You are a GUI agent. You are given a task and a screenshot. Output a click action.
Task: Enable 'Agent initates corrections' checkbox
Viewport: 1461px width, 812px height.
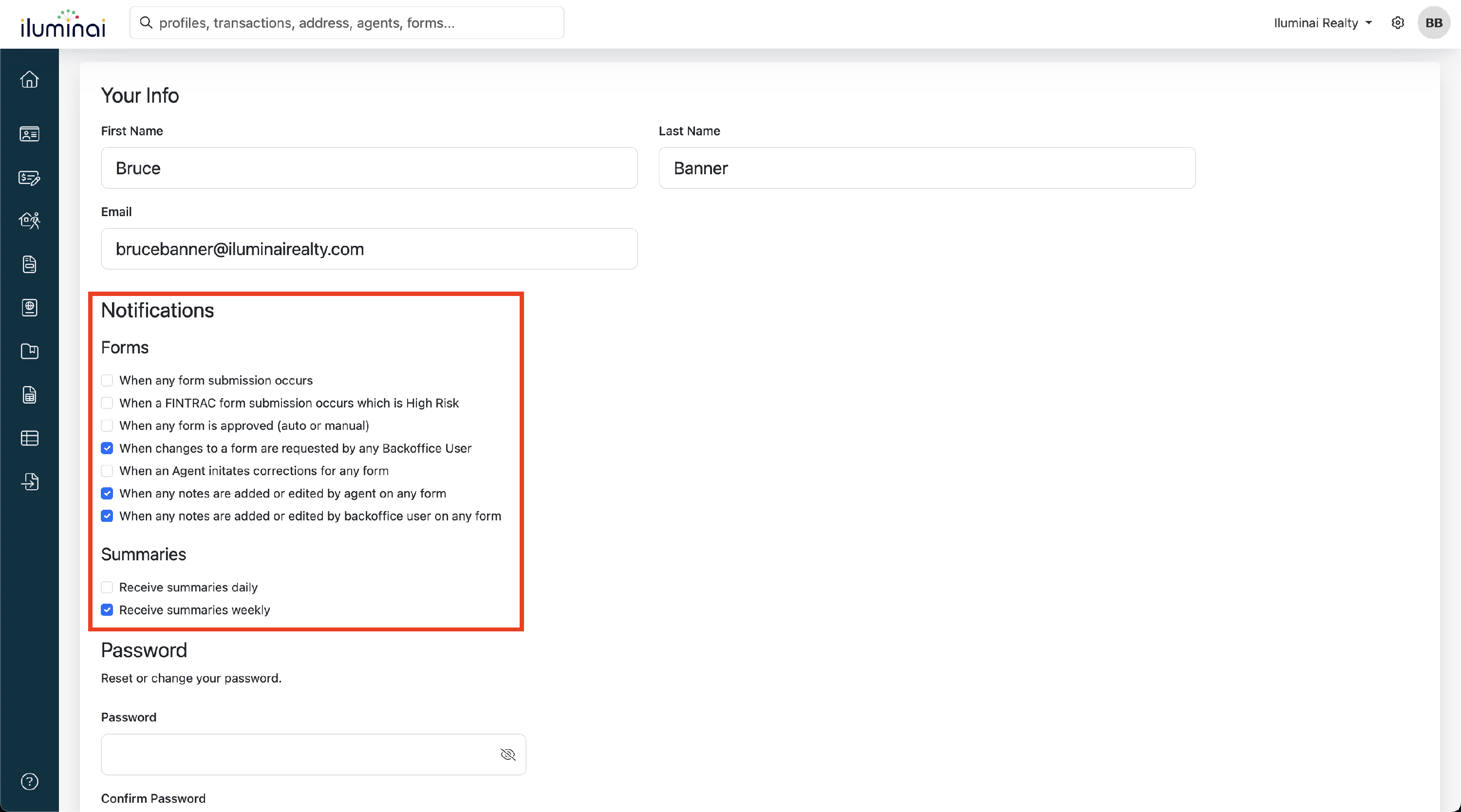click(107, 471)
